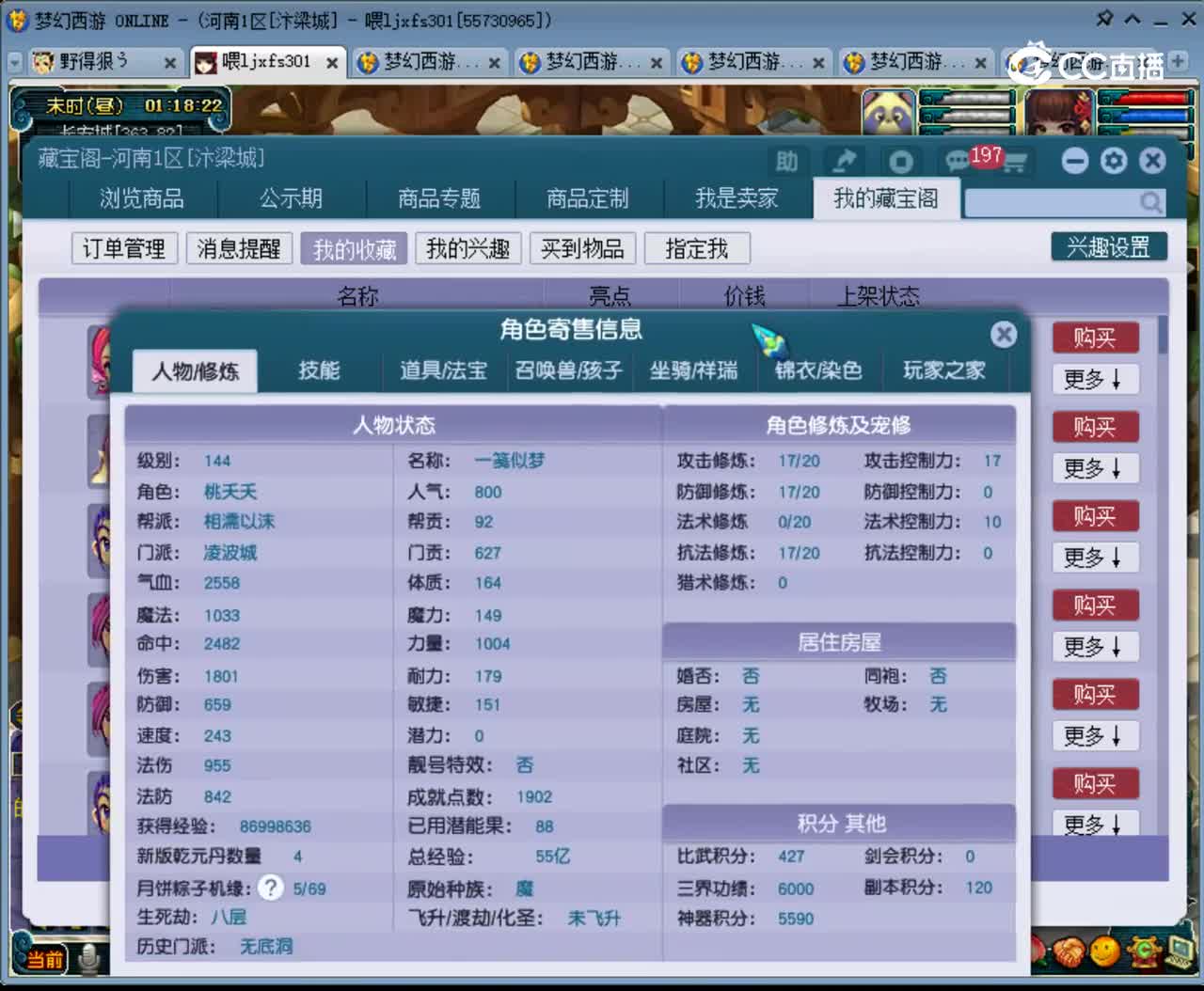Click the listing scrollbar thumb
Screen dimensions: 1204x991
[1163, 334]
